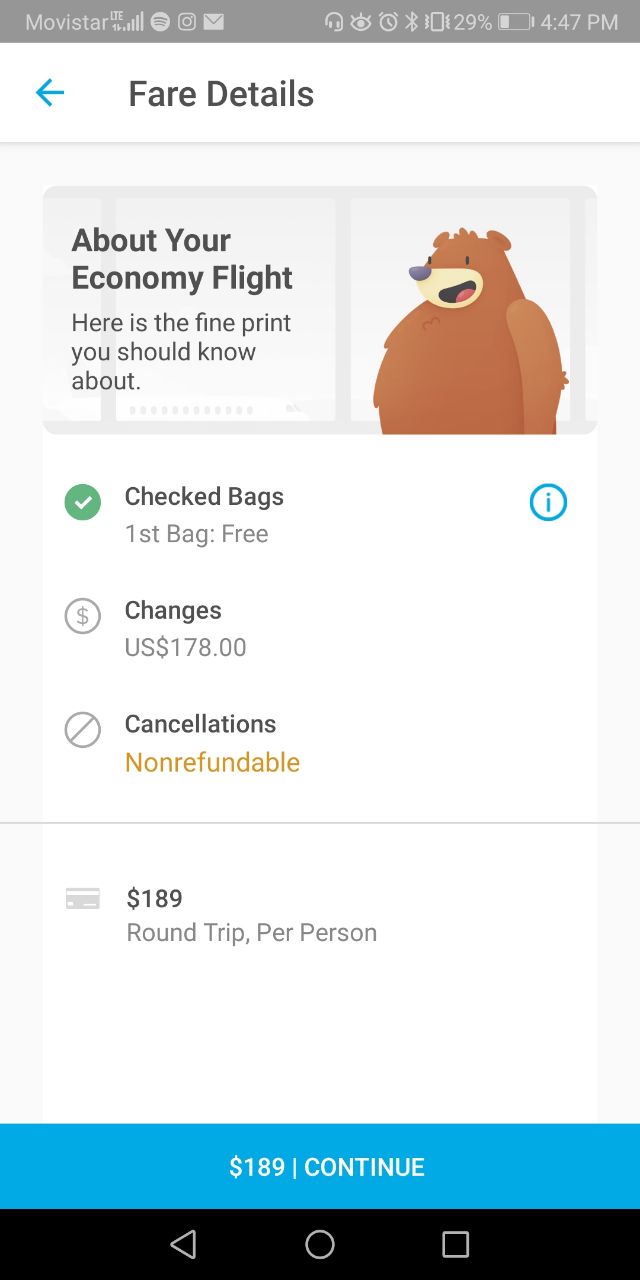Tap the green checkmark beside Checked Bags
The image size is (640, 1280).
pyautogui.click(x=83, y=502)
